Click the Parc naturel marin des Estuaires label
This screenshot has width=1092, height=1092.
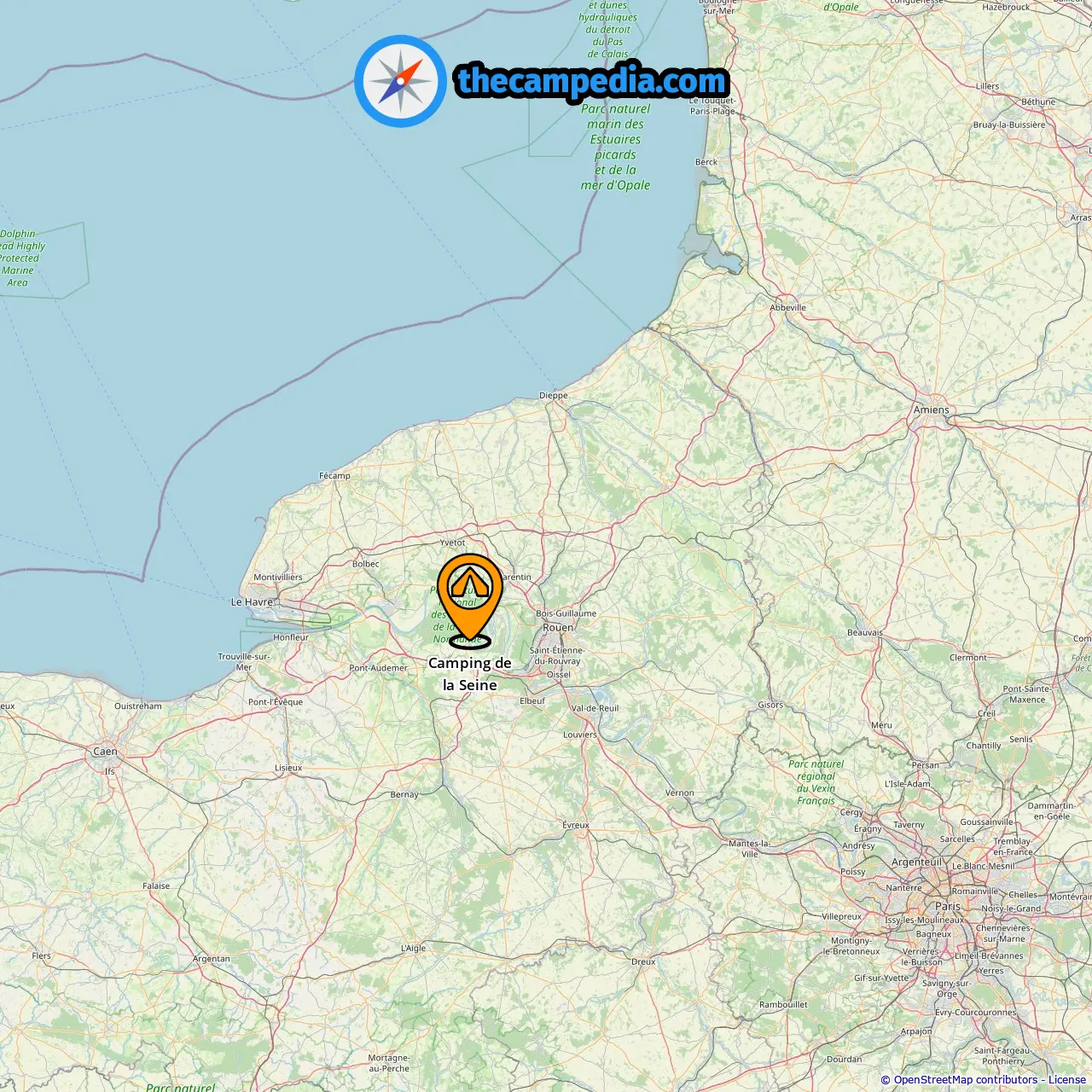click(615, 147)
